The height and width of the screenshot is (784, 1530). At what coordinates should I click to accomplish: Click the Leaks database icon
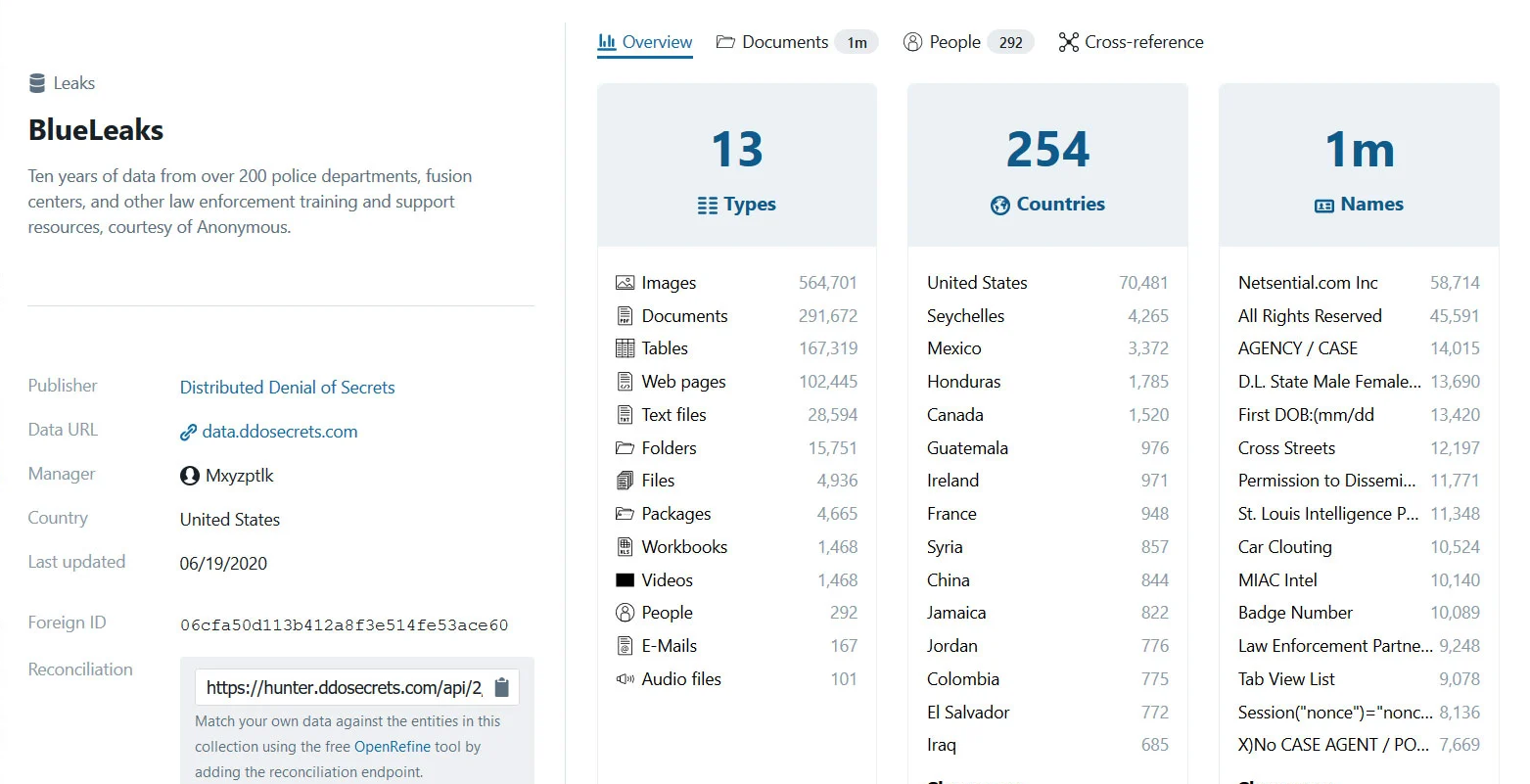pyautogui.click(x=37, y=83)
